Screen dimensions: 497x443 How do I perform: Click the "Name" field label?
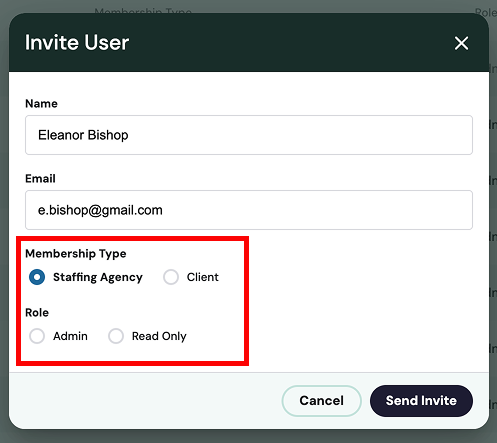coord(41,104)
